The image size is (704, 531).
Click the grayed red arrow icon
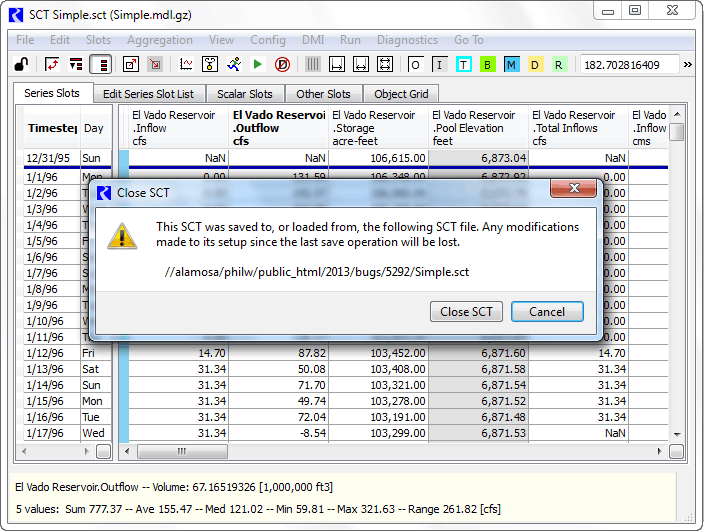(155, 65)
